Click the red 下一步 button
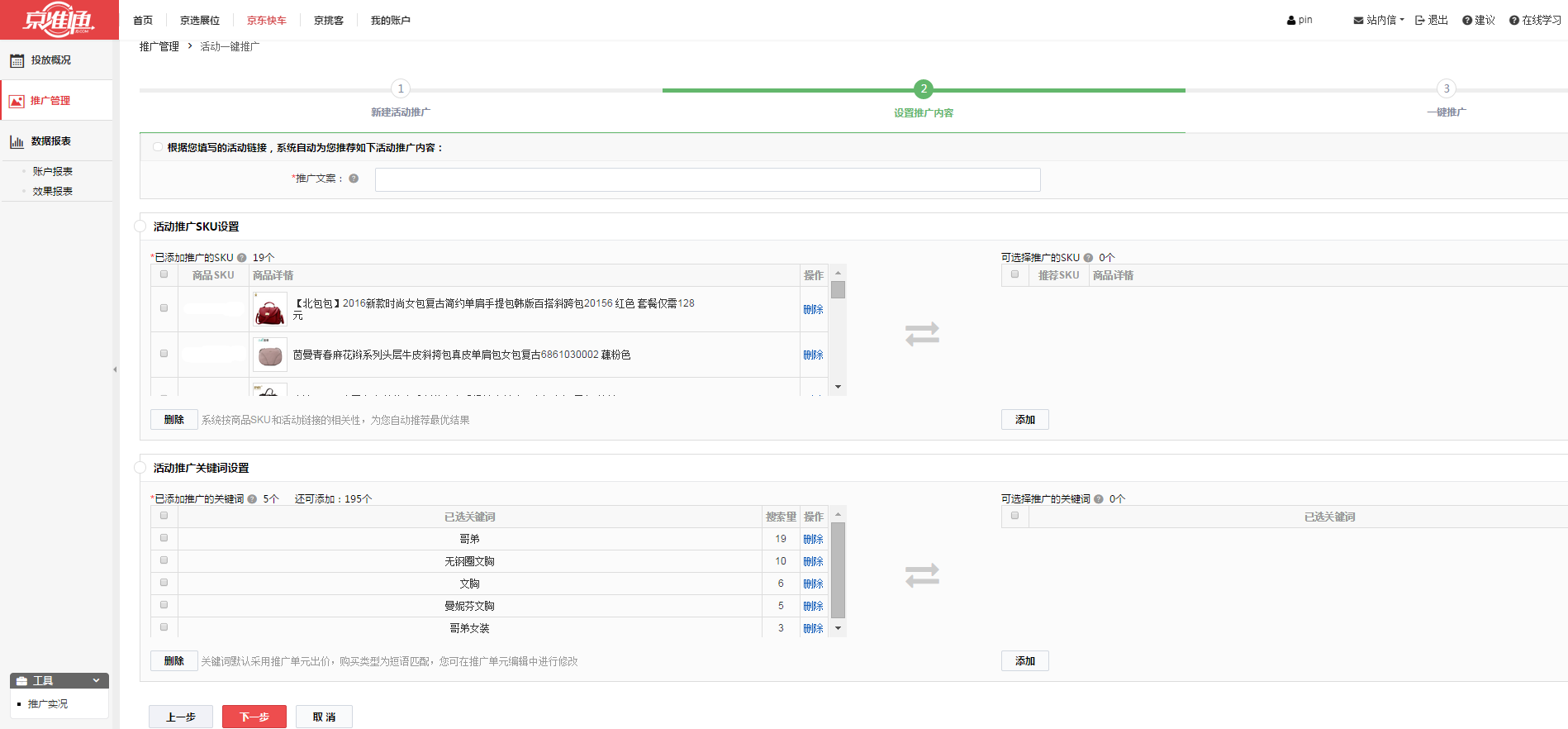Image resolution: width=1568 pixels, height=729 pixels. [x=254, y=717]
